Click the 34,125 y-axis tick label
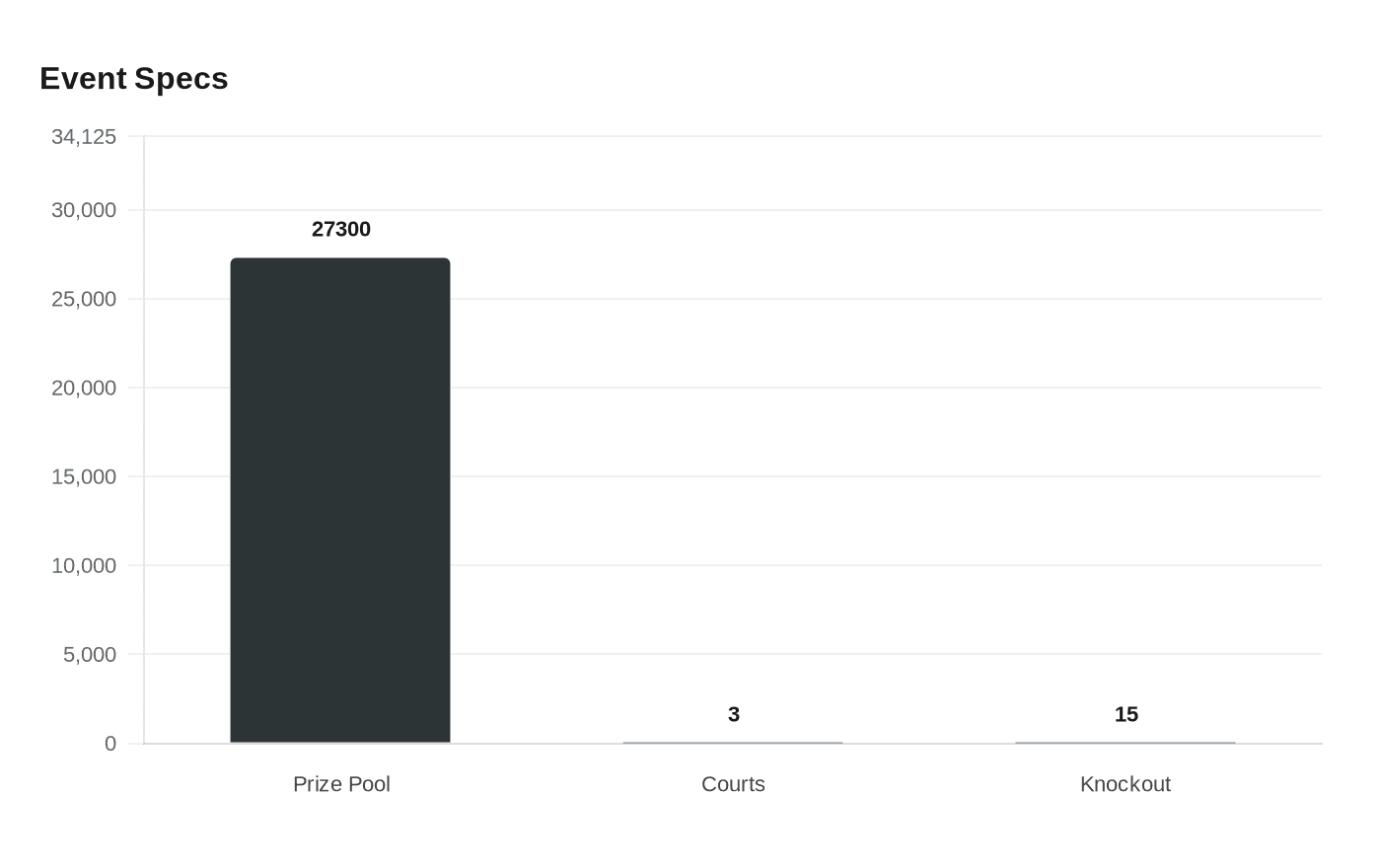 click(x=84, y=136)
